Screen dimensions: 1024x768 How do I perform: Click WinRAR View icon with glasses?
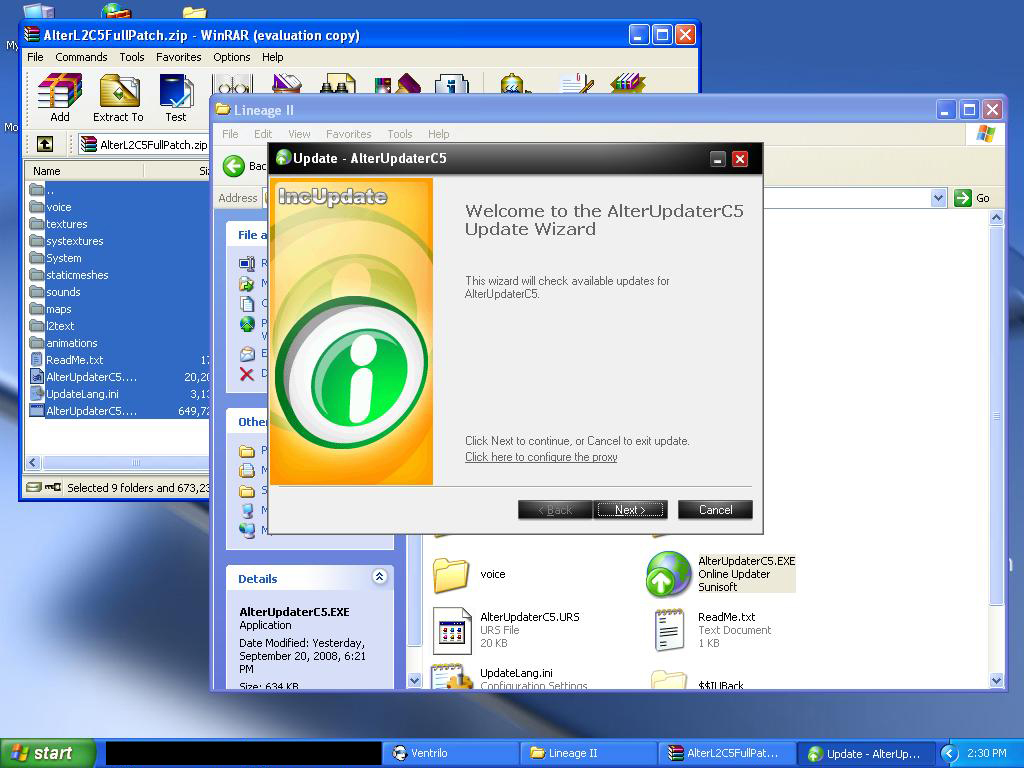tap(232, 84)
